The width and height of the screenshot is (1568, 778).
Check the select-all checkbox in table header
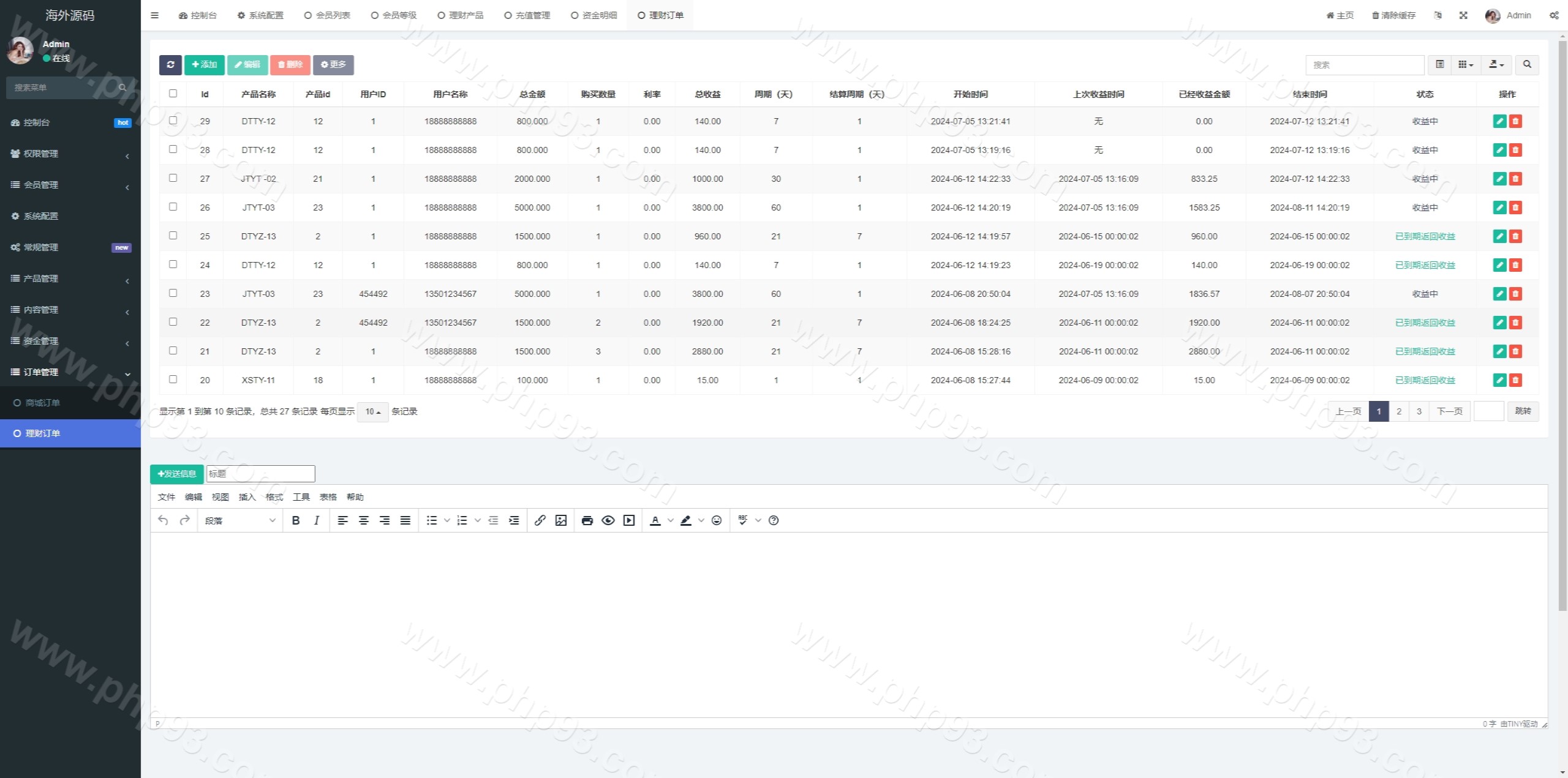tap(173, 94)
